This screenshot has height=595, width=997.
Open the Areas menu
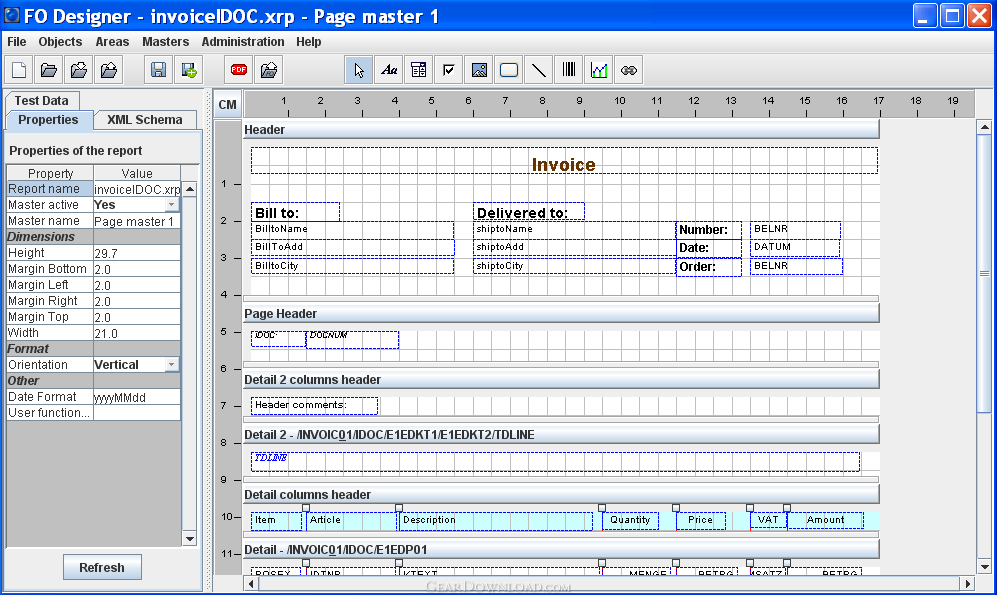112,41
